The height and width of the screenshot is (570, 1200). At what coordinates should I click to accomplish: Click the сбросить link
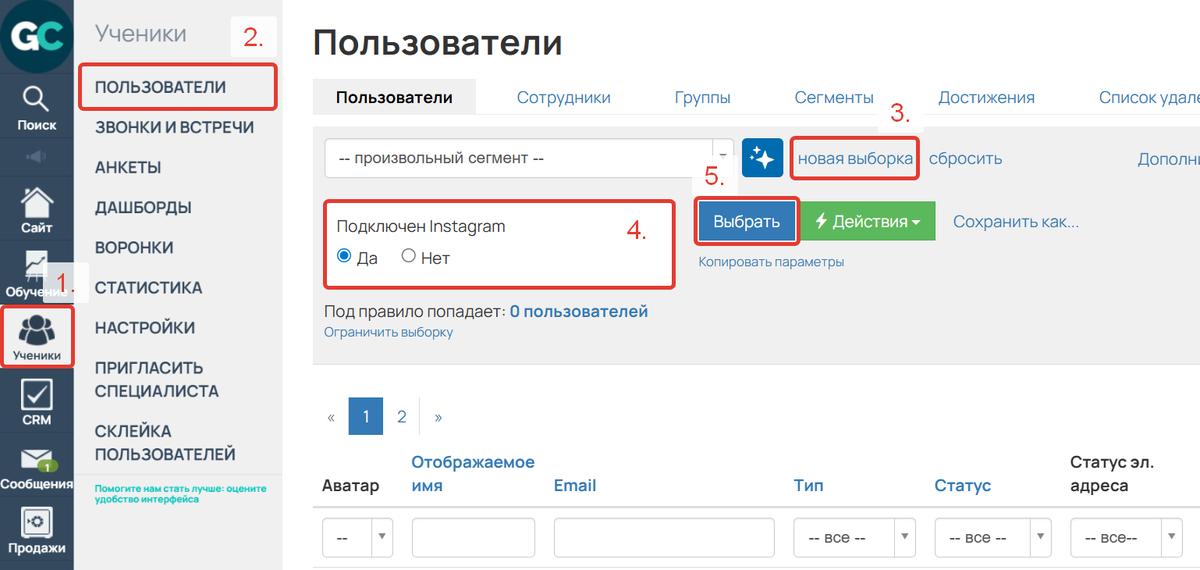pos(965,158)
